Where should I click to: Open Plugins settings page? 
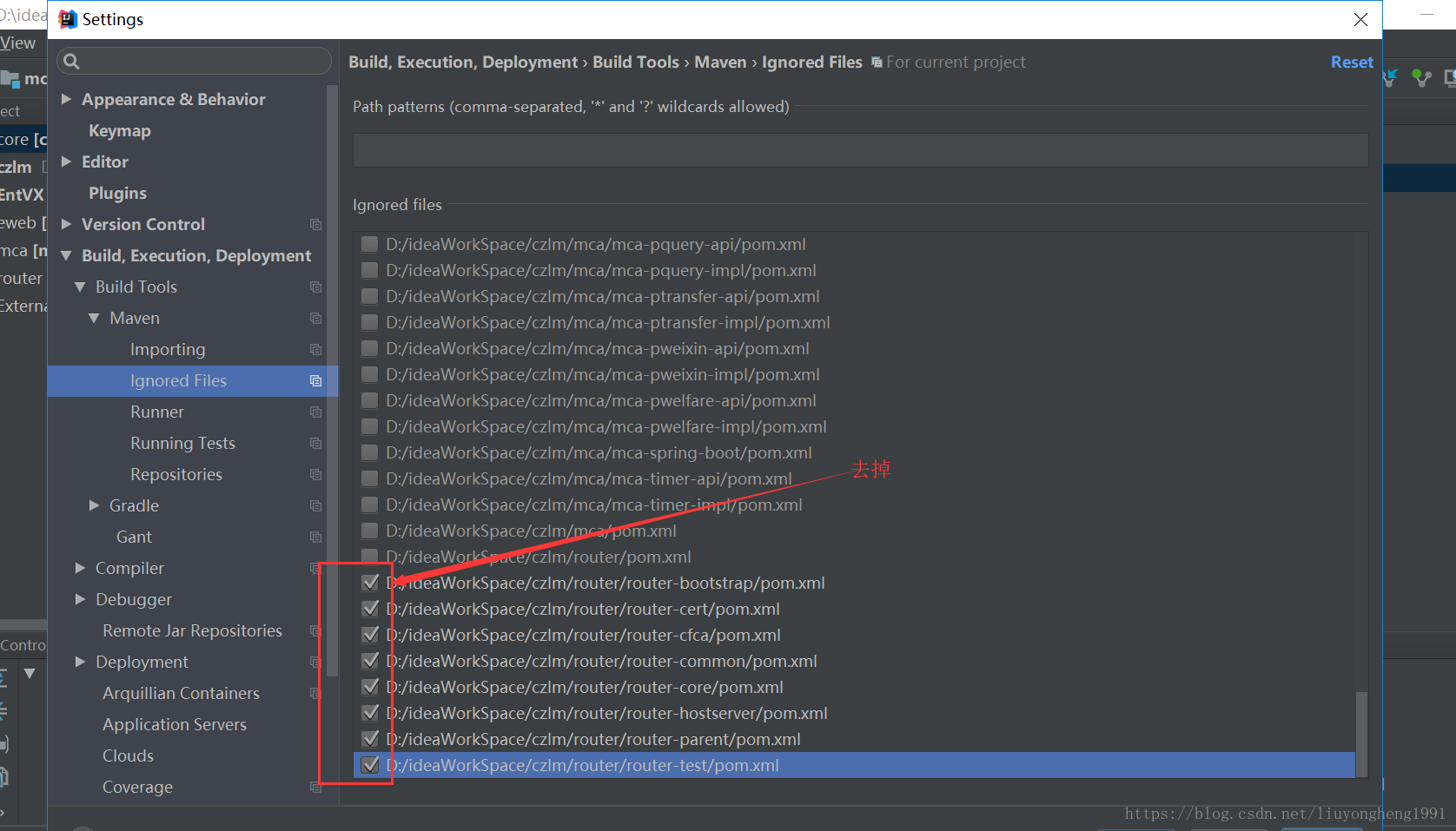coord(117,193)
